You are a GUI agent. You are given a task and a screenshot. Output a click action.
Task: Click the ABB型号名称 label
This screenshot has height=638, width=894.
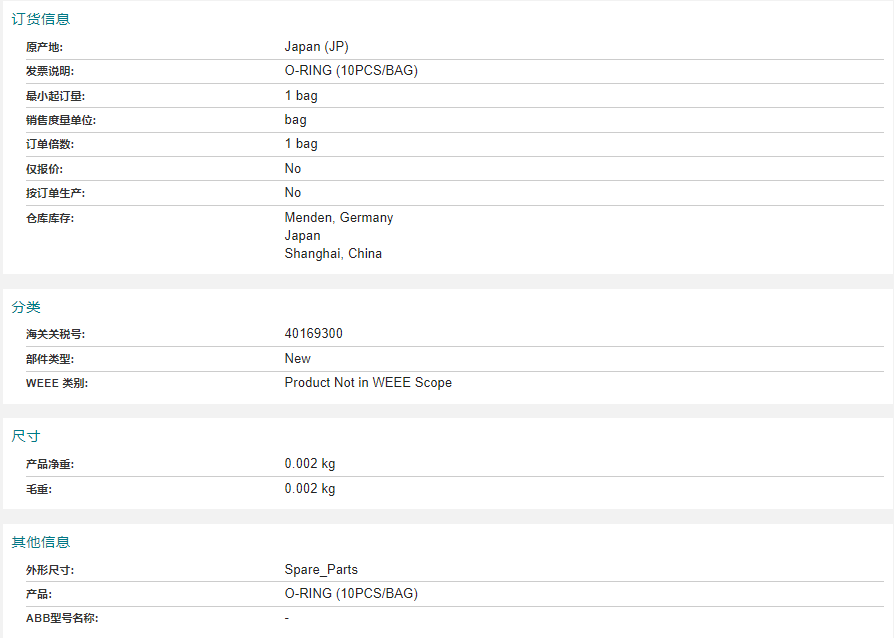(x=62, y=618)
